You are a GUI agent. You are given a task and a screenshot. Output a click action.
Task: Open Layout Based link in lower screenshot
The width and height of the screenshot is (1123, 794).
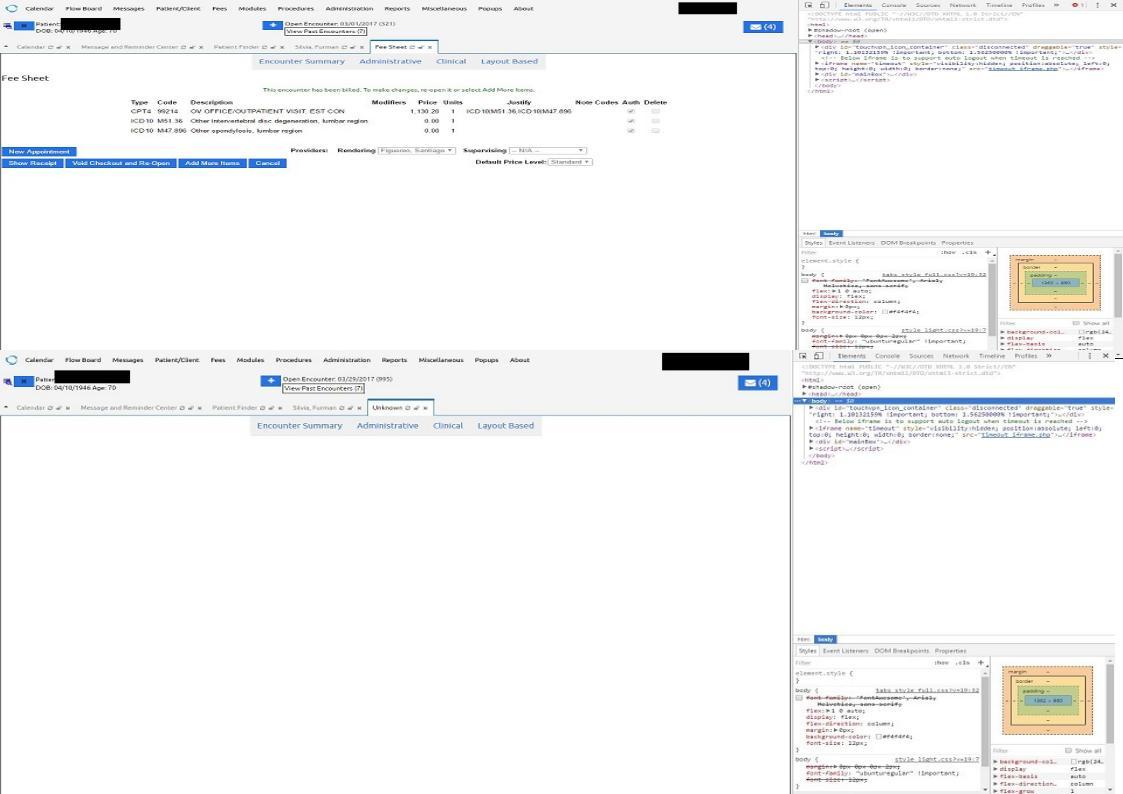[506, 426]
